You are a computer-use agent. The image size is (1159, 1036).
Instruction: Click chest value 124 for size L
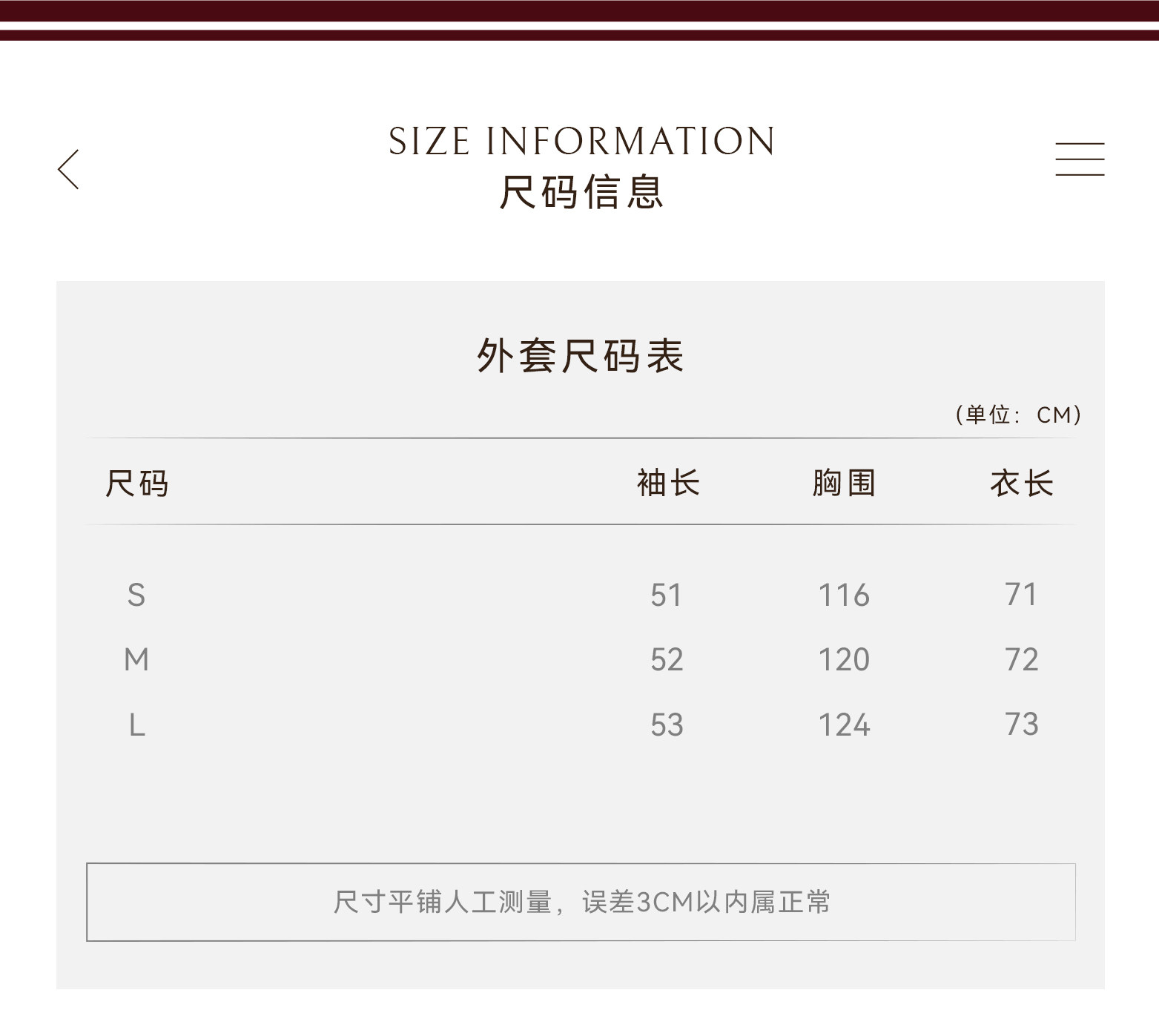coord(844,725)
